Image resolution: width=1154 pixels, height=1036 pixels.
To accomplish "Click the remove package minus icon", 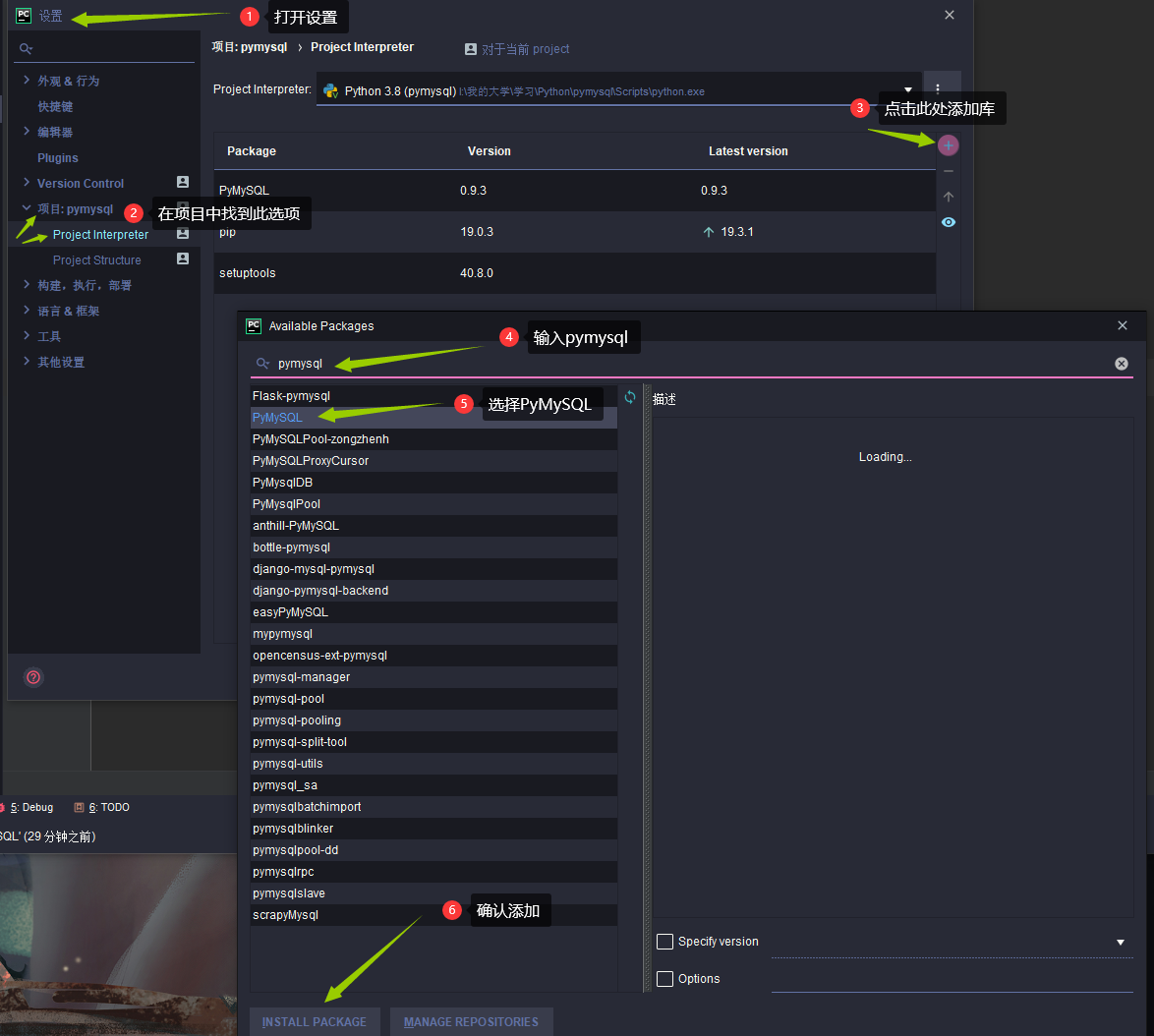I will (948, 171).
